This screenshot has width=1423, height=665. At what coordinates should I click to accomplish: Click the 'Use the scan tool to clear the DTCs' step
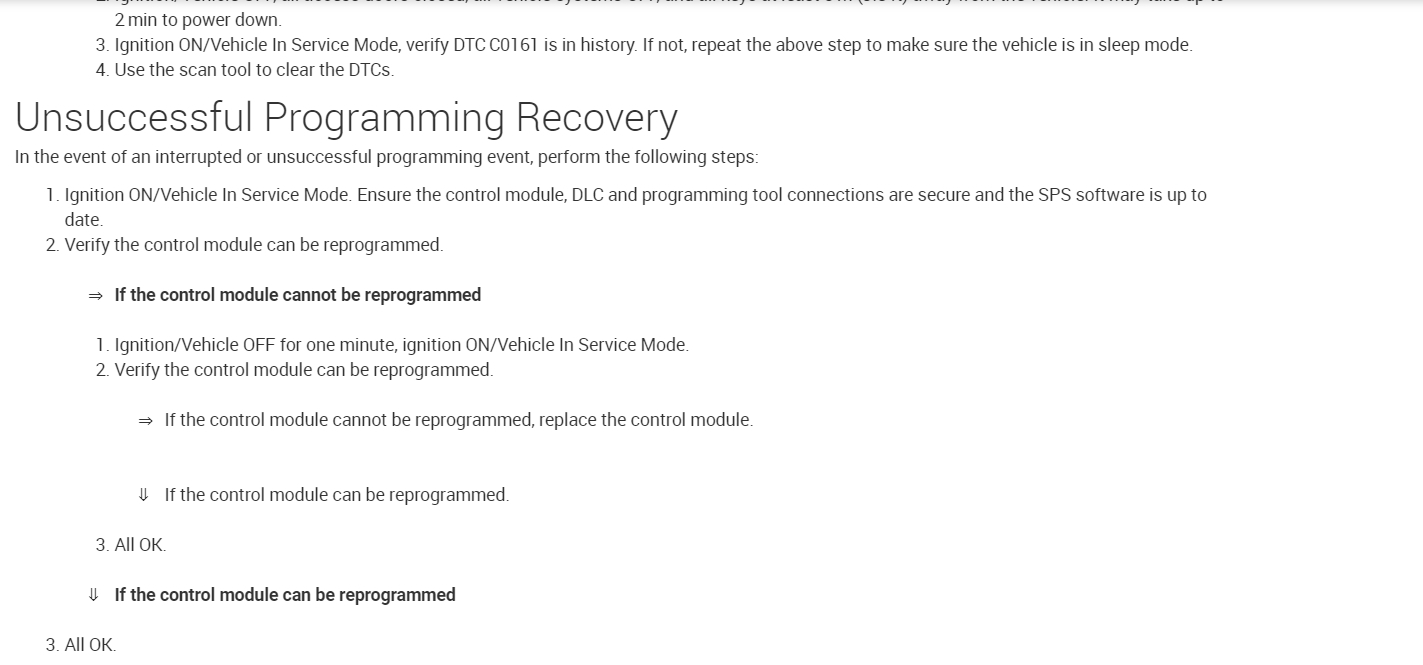click(254, 70)
